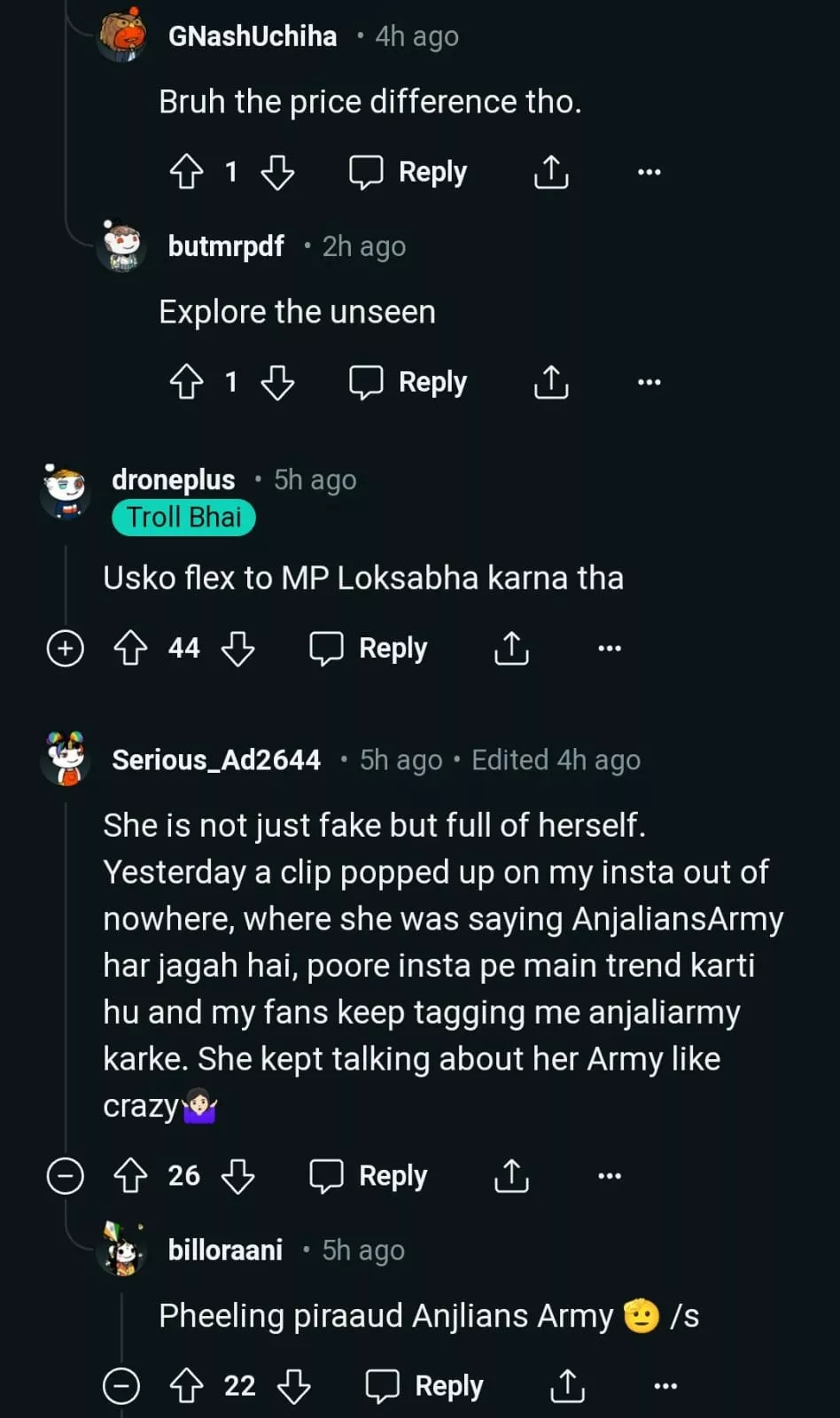This screenshot has height=1418, width=840.
Task: Share billoraani's reply
Action: point(567,1386)
